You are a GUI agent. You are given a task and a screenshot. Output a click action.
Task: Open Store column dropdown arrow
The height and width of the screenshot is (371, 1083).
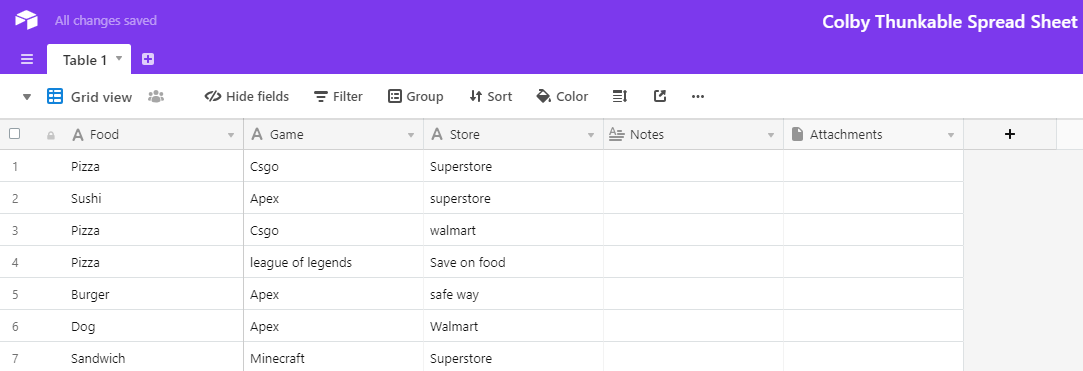click(591, 135)
